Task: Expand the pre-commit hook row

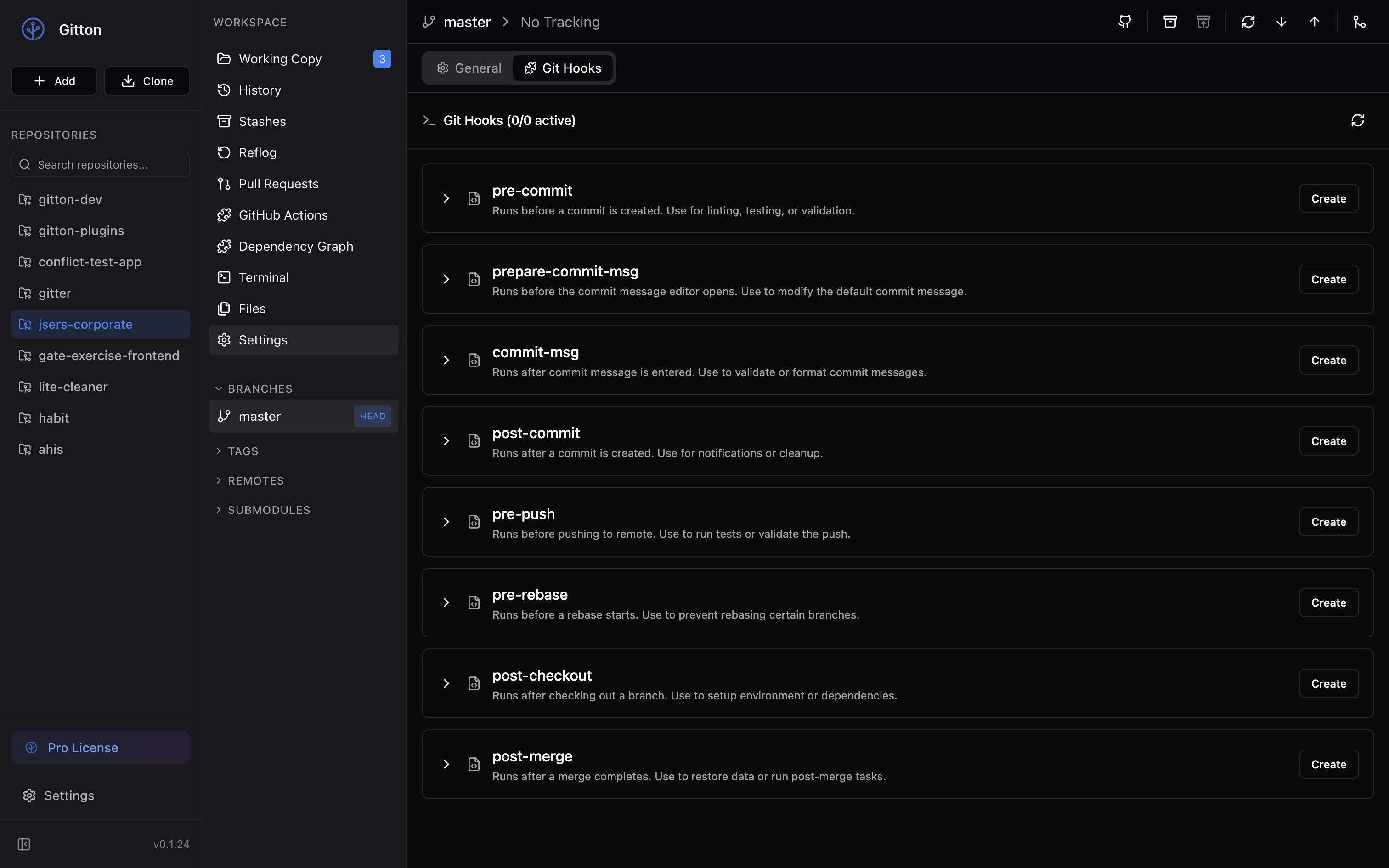Action: tap(446, 198)
